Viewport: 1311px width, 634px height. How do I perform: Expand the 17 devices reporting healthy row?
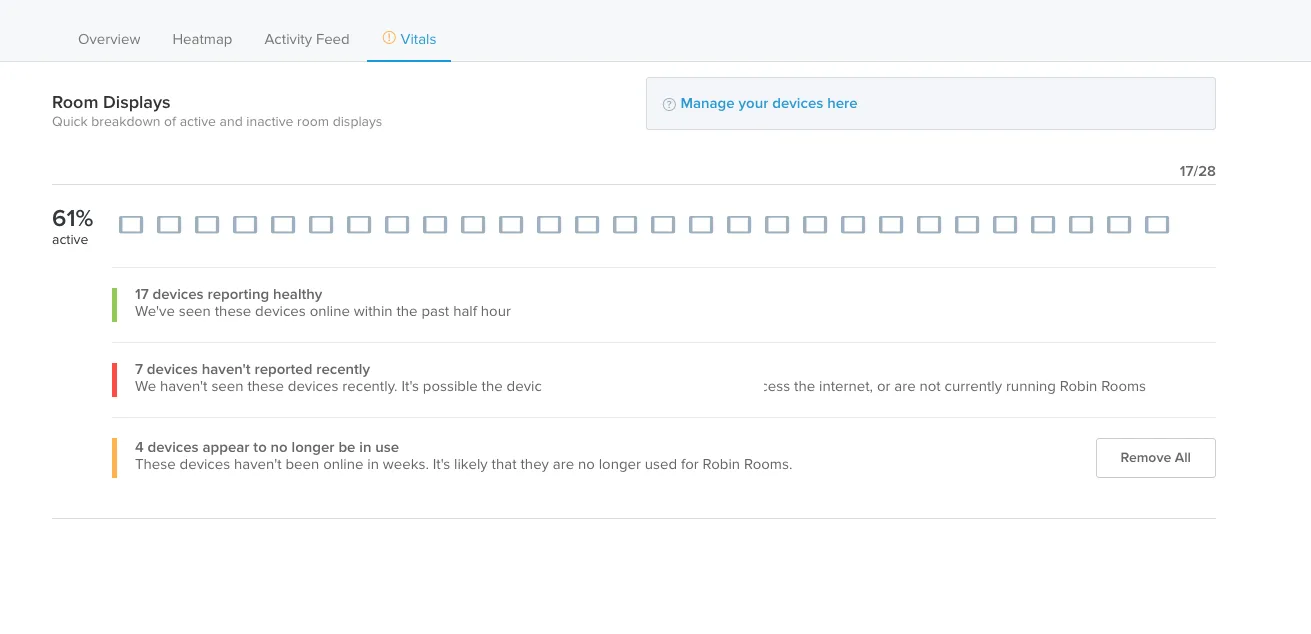point(664,305)
